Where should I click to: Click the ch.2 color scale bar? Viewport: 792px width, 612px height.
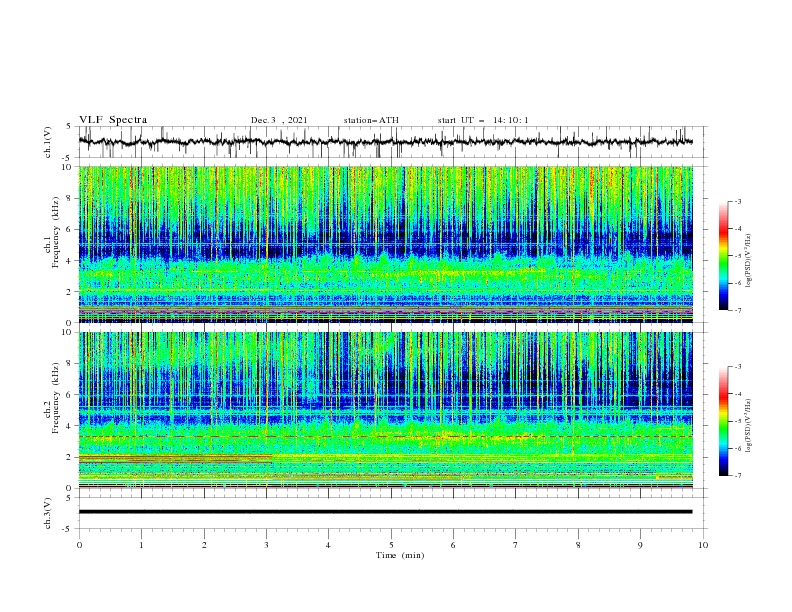point(724,421)
